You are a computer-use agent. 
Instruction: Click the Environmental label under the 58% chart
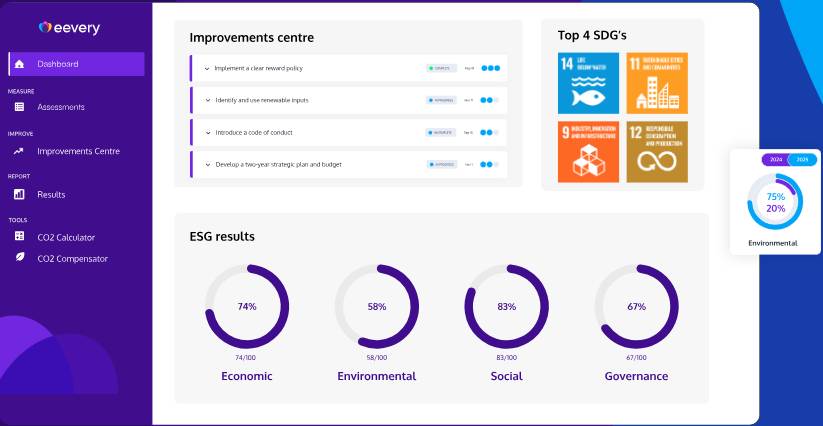point(376,376)
